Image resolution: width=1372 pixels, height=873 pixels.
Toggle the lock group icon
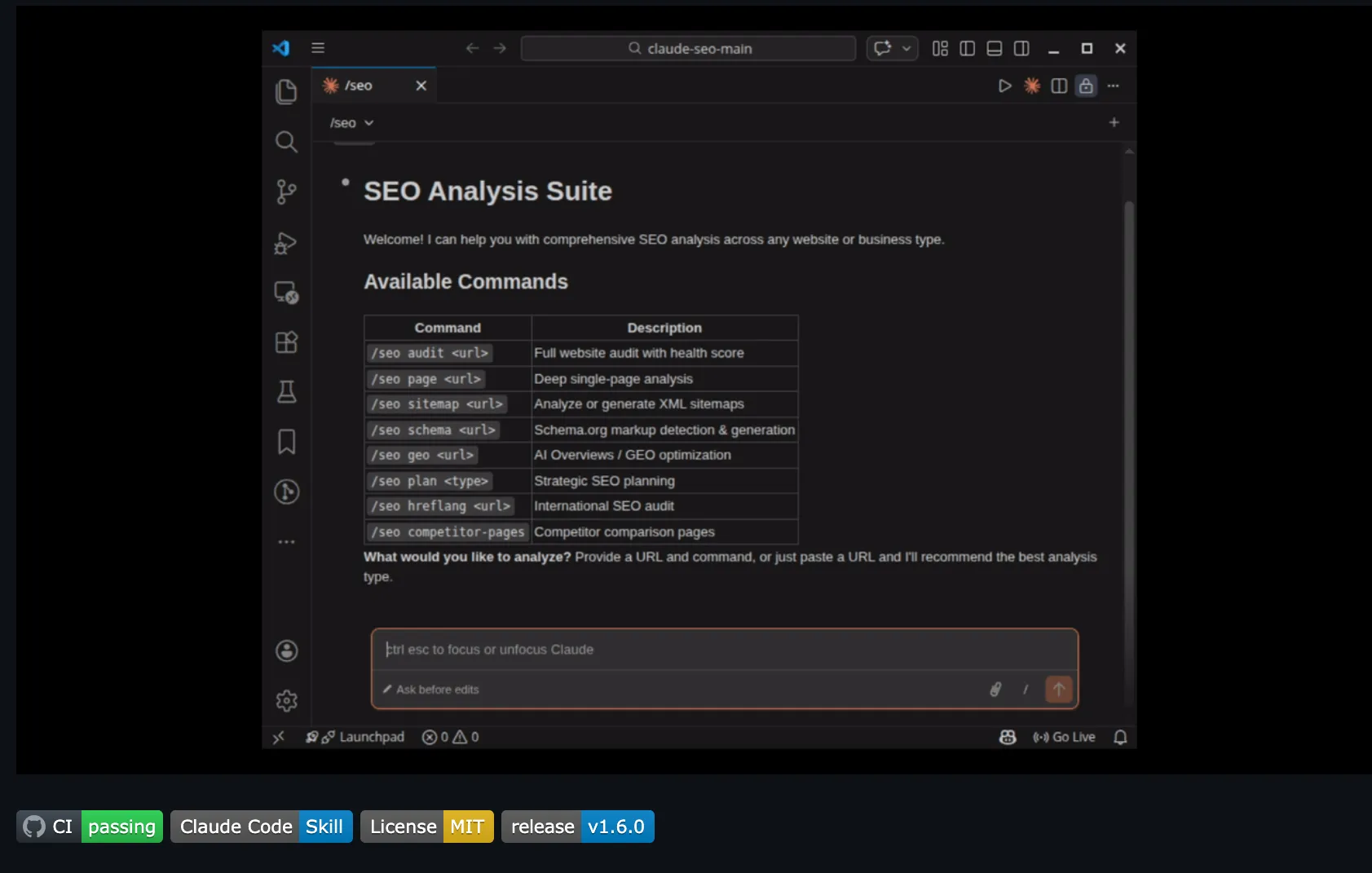[1086, 86]
